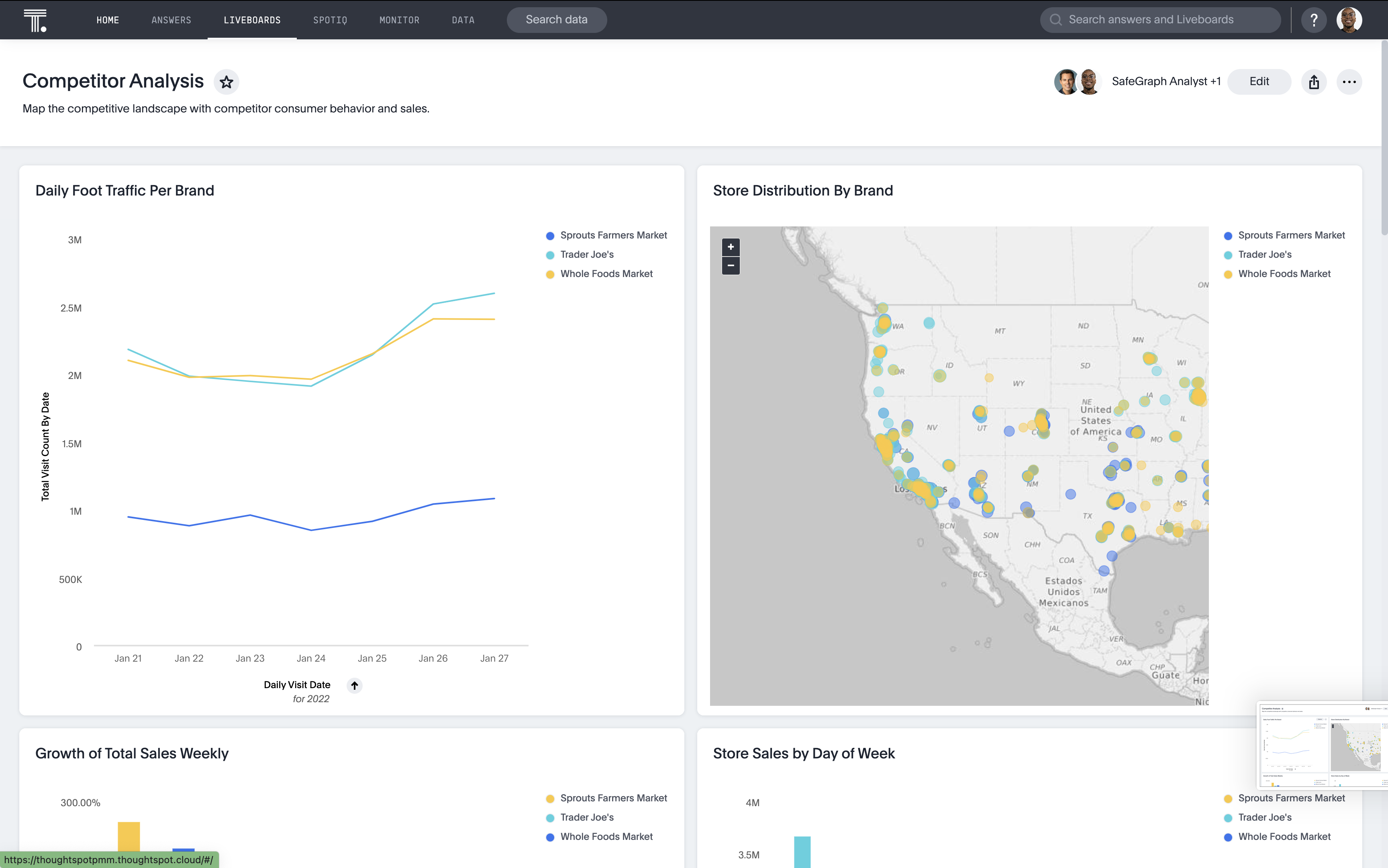Click the ThoughtSpot logo icon

click(35, 20)
